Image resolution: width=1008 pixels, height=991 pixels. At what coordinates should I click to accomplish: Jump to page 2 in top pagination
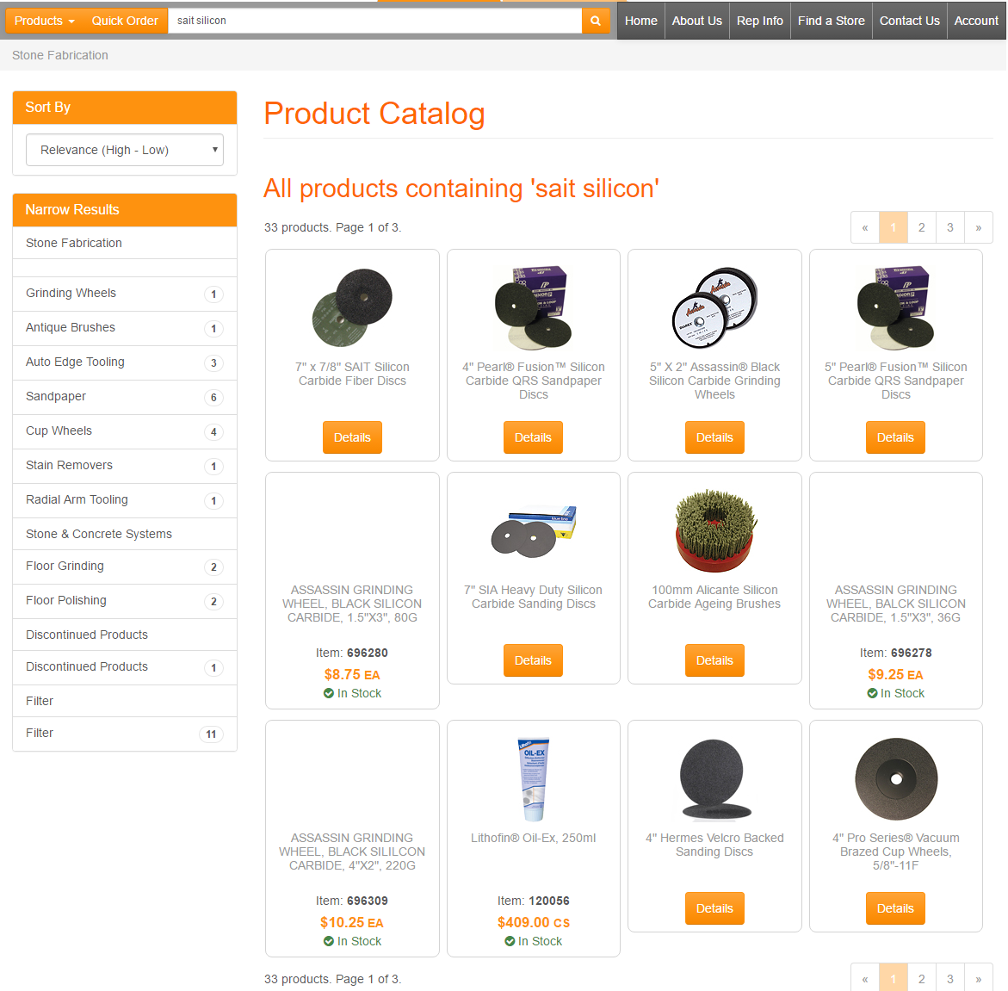921,228
